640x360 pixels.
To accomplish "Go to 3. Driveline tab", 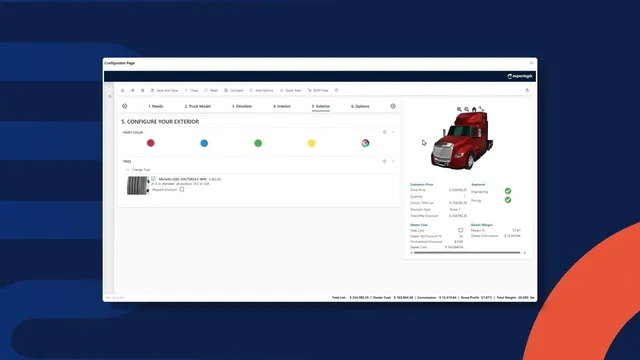I will (242, 107).
